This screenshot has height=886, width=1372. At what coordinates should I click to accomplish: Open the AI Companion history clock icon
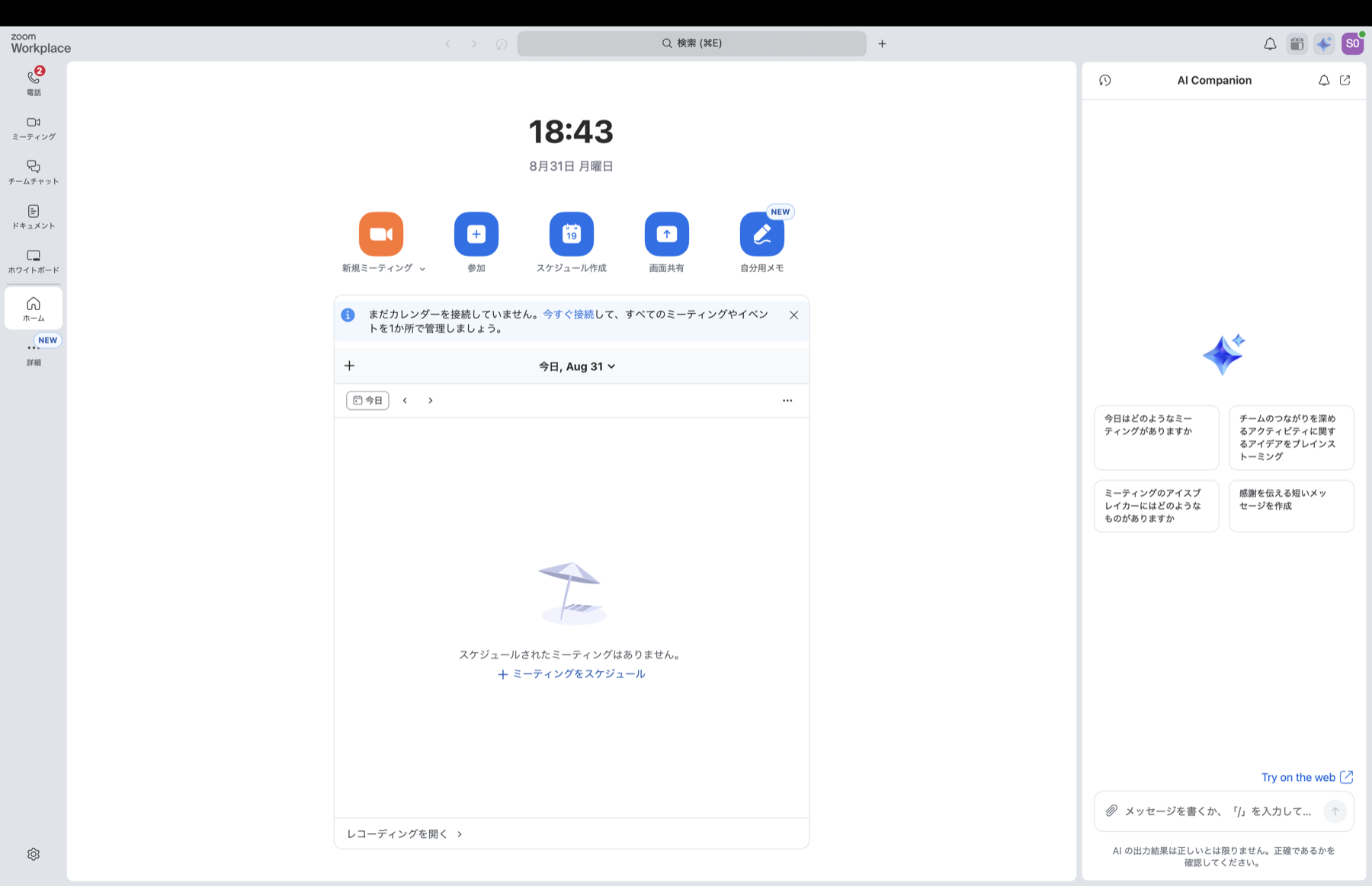click(x=1105, y=80)
